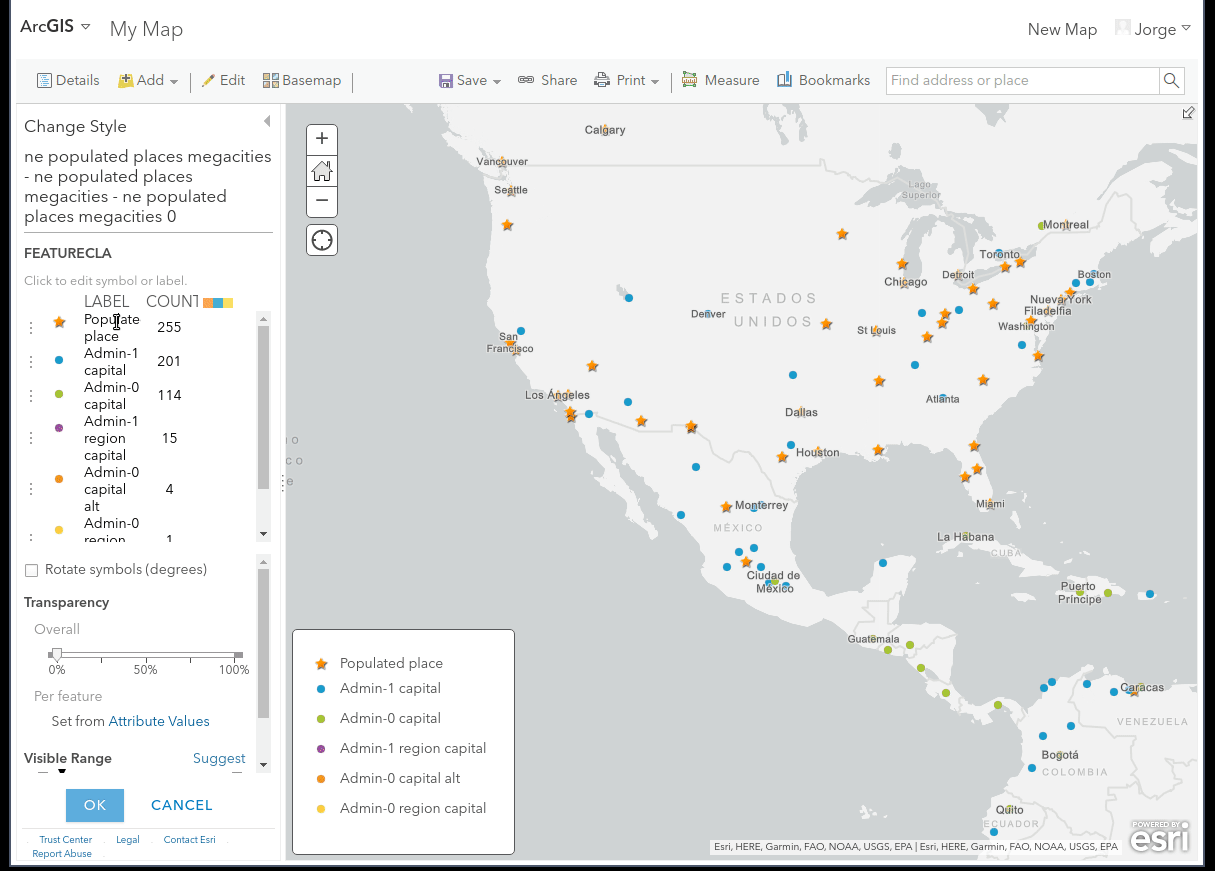Click the Admin-1 capital label in symbol list

click(x=112, y=362)
